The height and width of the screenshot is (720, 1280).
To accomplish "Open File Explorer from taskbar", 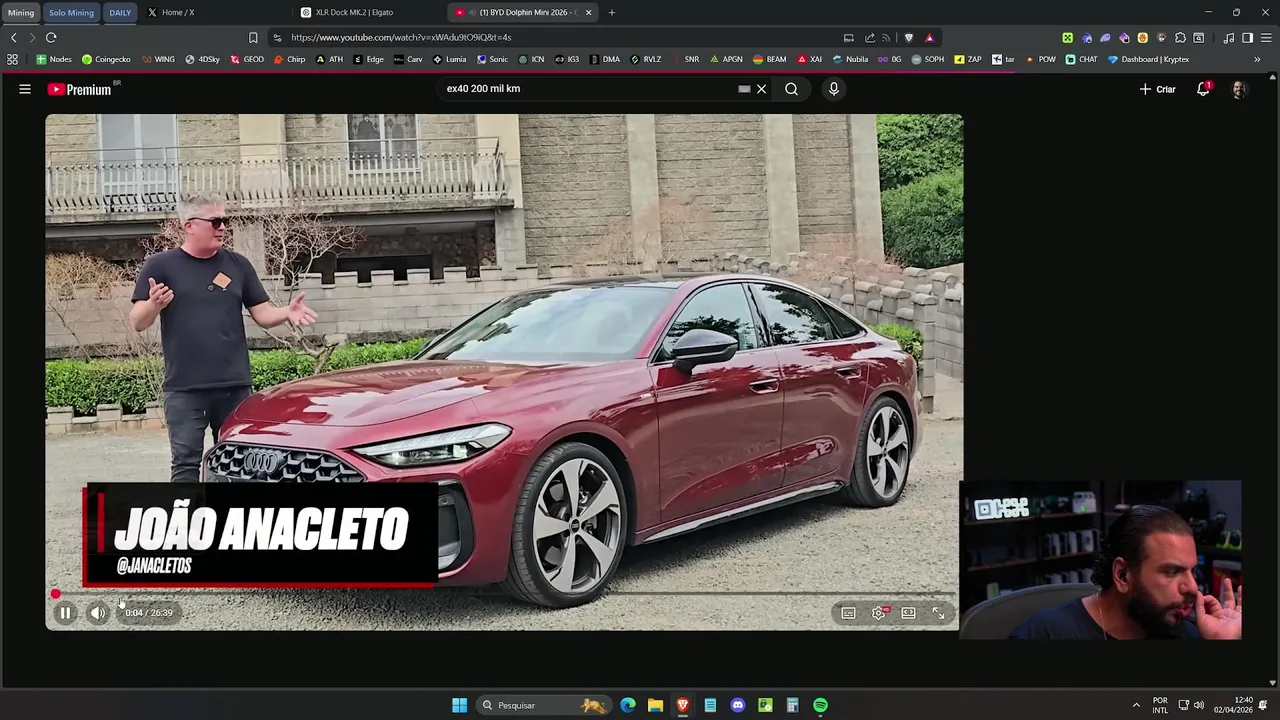I will click(655, 705).
